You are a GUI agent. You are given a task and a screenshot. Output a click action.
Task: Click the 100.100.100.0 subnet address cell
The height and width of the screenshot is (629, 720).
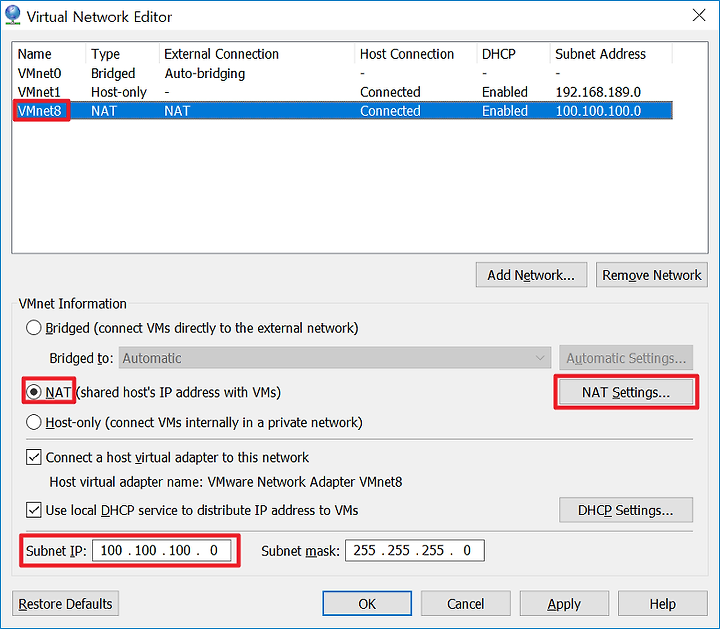(598, 111)
